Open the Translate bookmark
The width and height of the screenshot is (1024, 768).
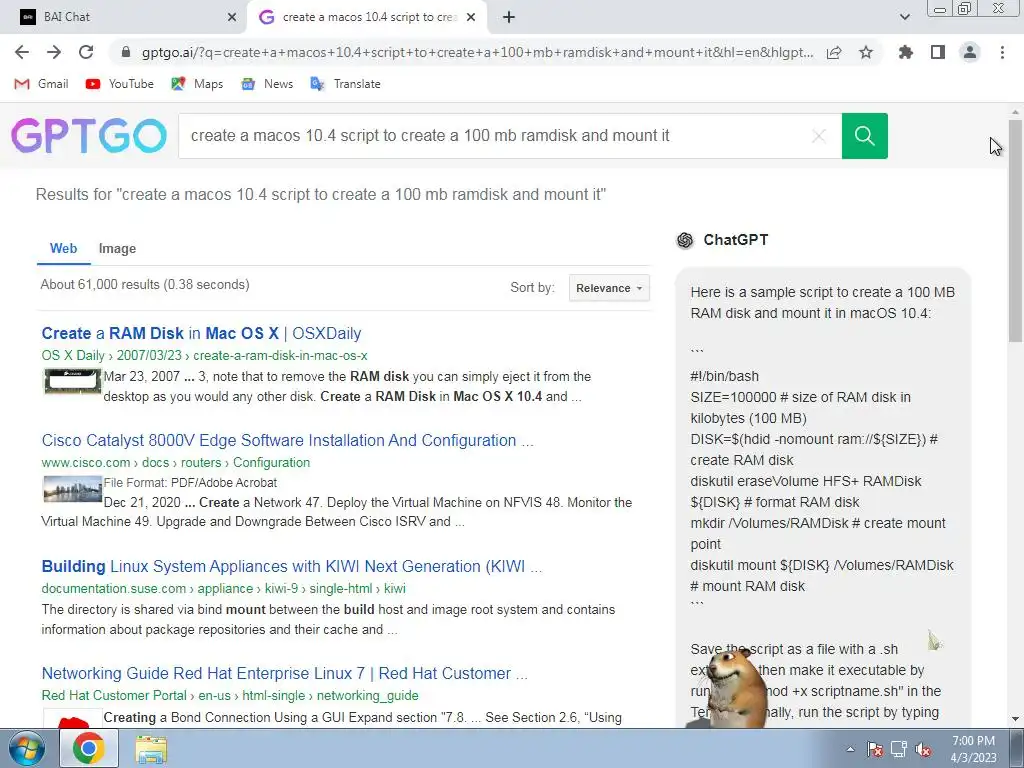tap(345, 84)
